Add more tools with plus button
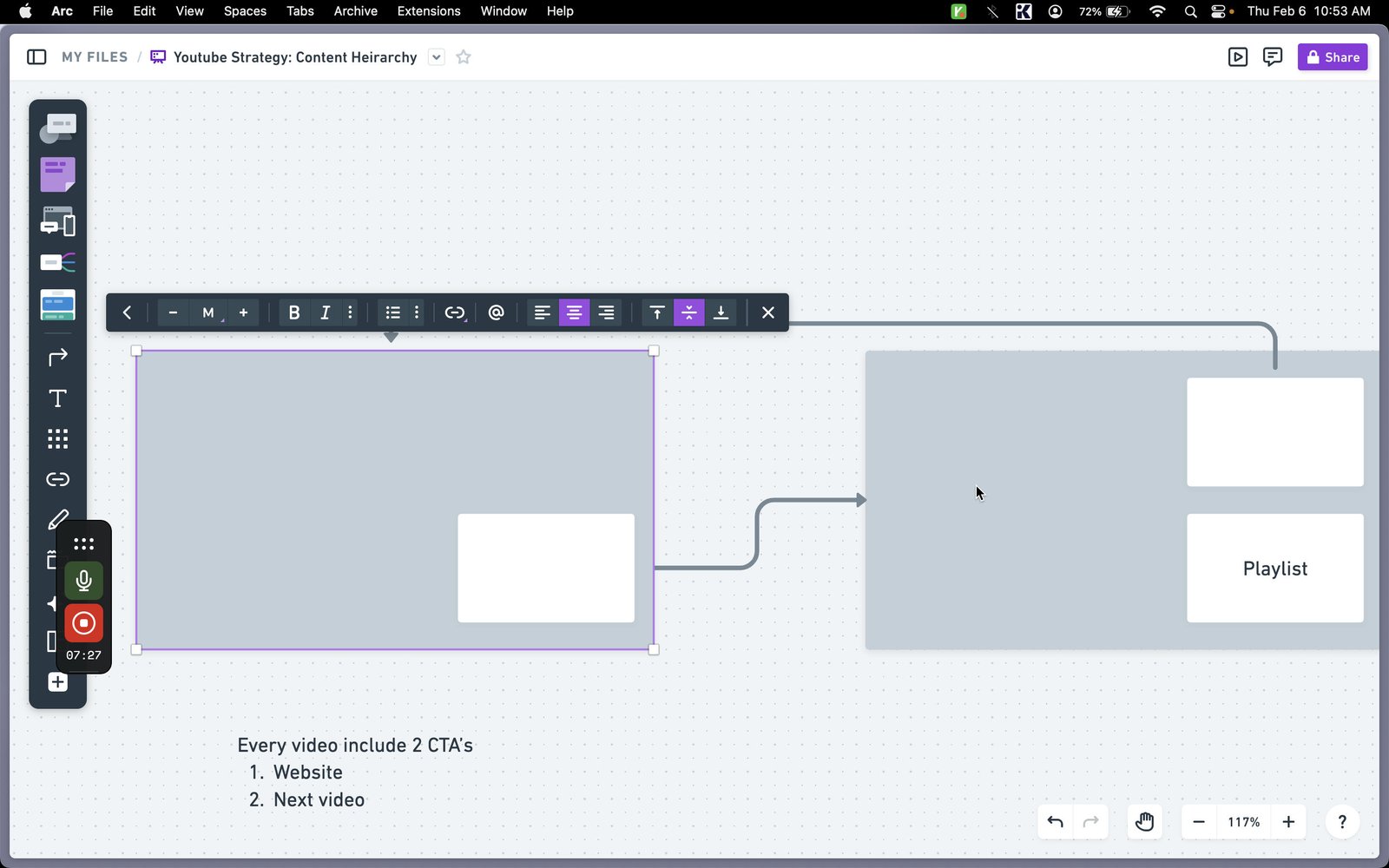This screenshot has width=1389, height=868. (x=57, y=682)
